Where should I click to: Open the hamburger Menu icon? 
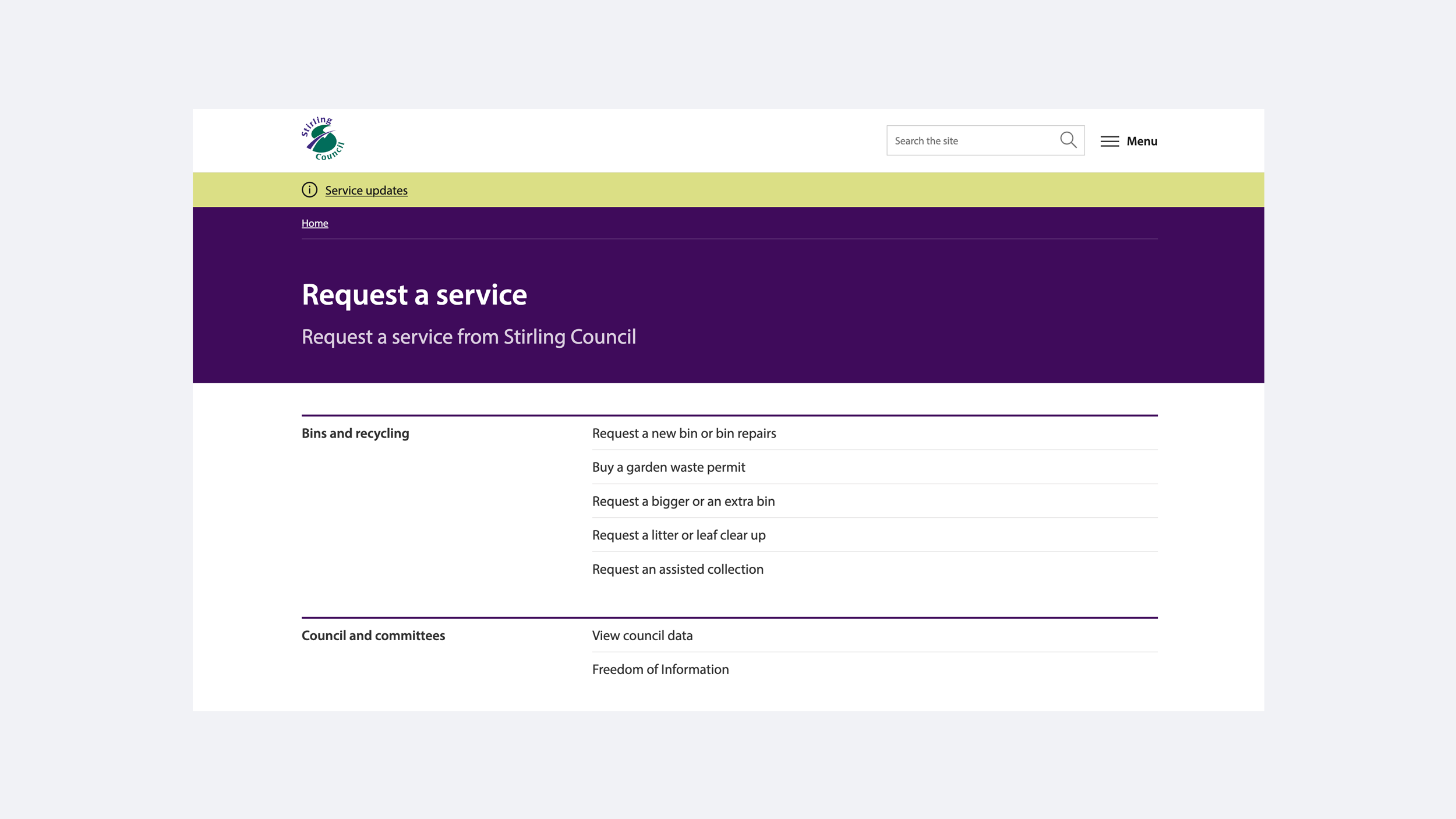click(1109, 141)
